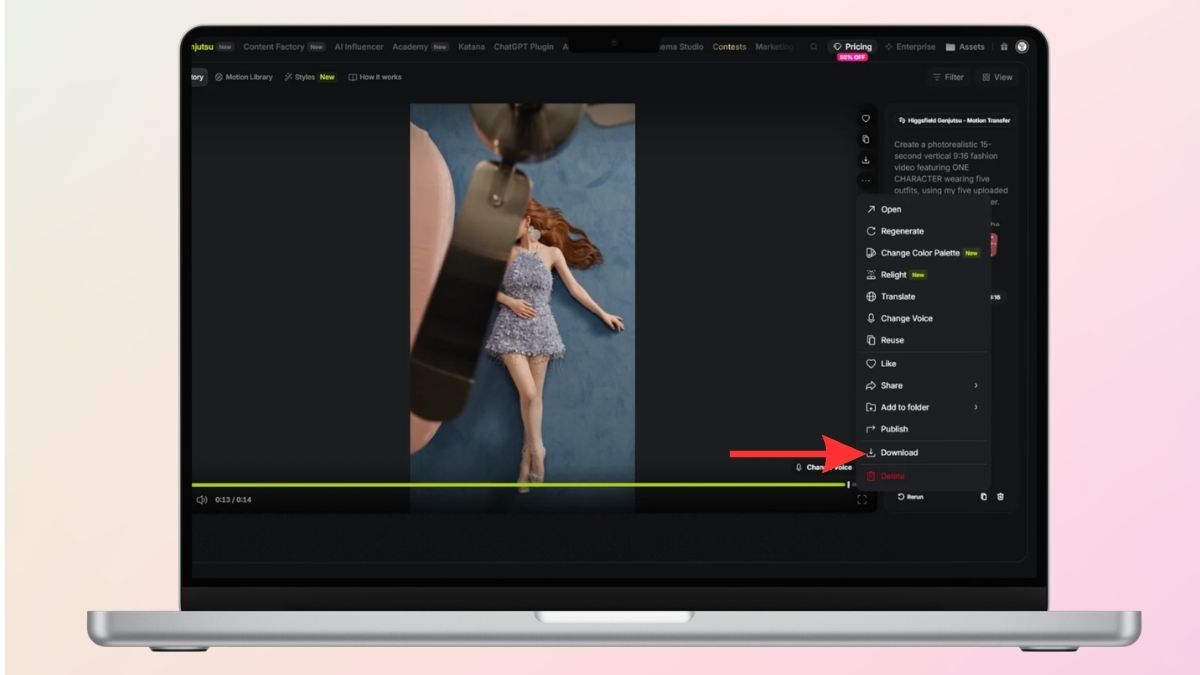Open the Enterprise link
Viewport: 1200px width, 675px height.
point(910,47)
